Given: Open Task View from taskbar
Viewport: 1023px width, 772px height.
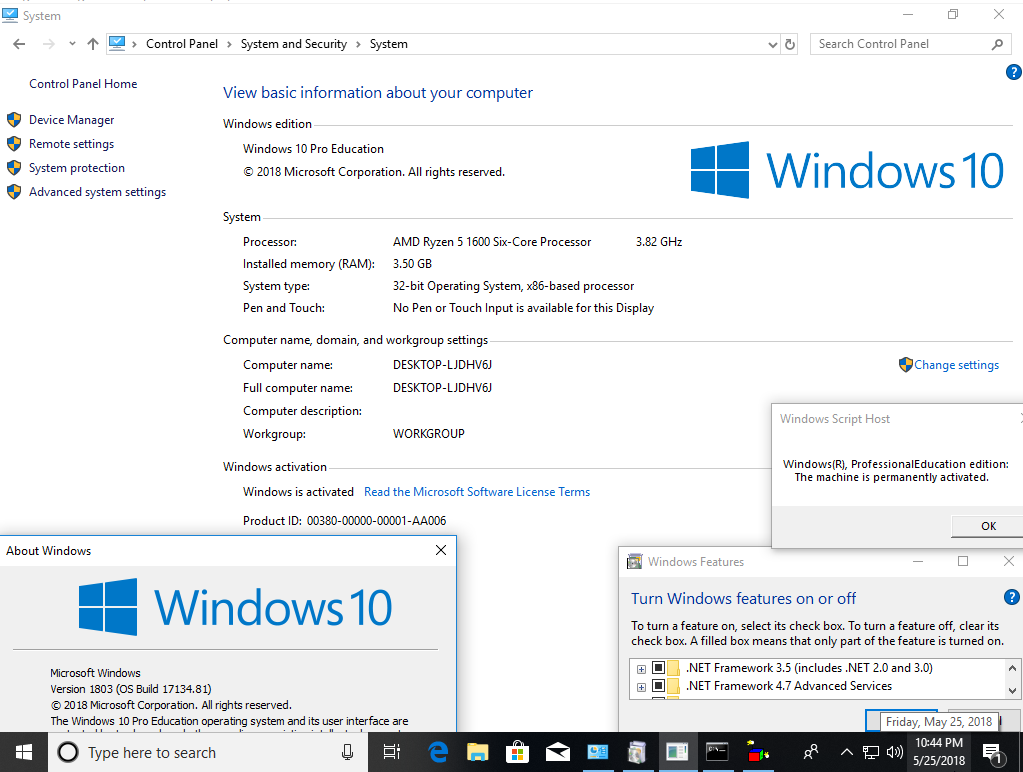Looking at the screenshot, I should click(x=392, y=752).
